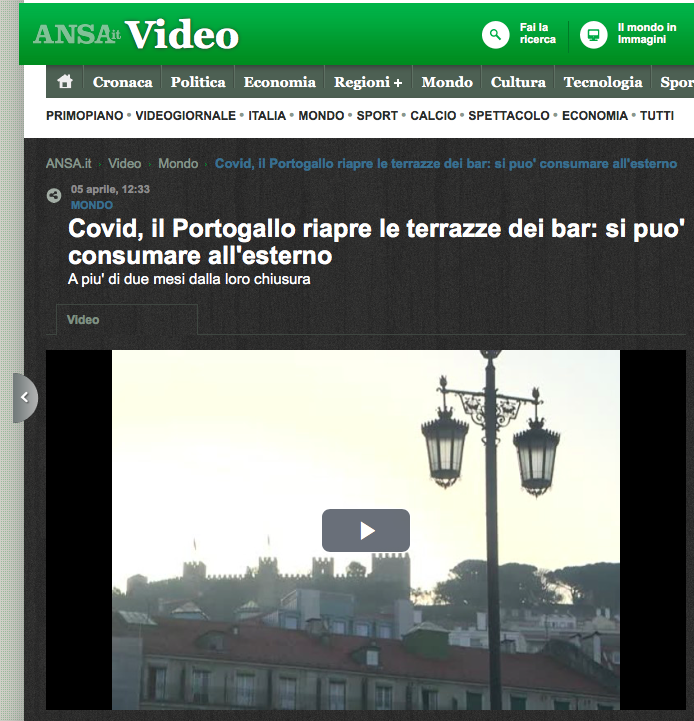The height and width of the screenshot is (721, 694).
Task: Go to Cultura section
Action: click(x=518, y=82)
